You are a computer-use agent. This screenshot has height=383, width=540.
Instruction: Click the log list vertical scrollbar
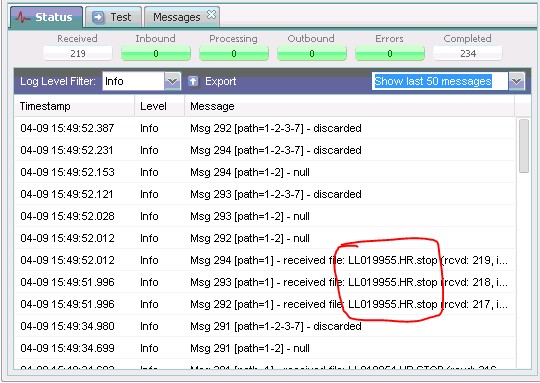pos(524,146)
